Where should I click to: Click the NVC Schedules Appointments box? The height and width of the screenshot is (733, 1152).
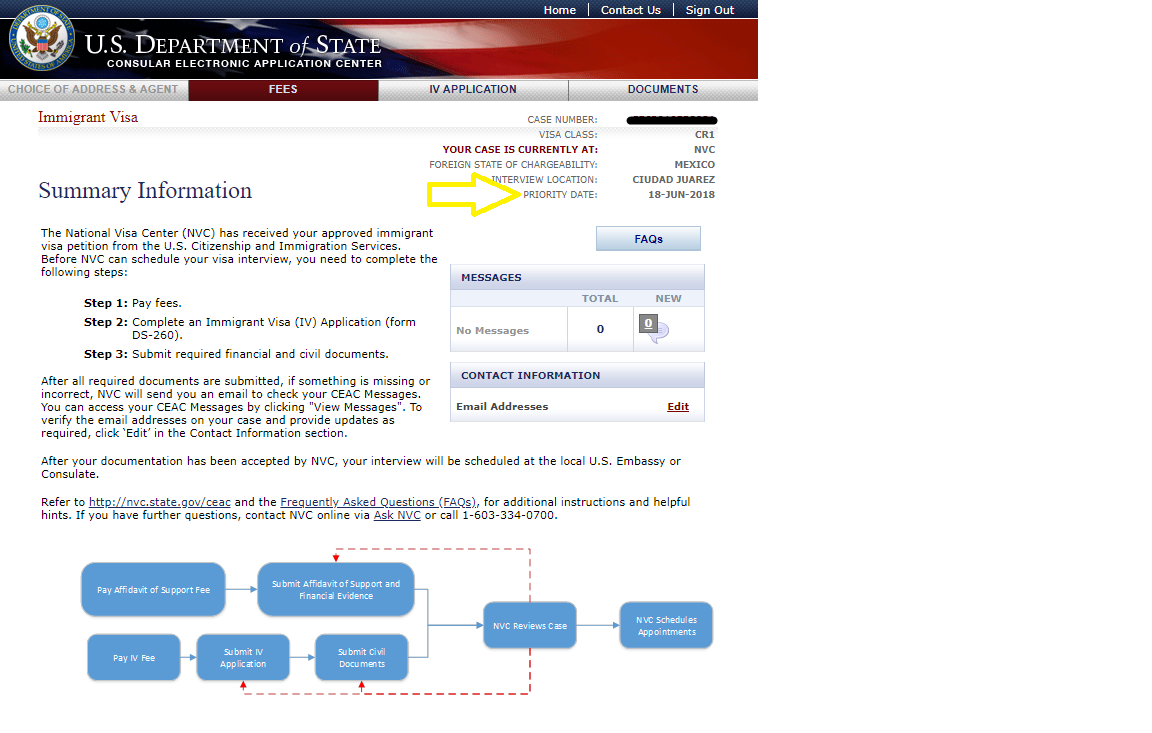pos(666,626)
